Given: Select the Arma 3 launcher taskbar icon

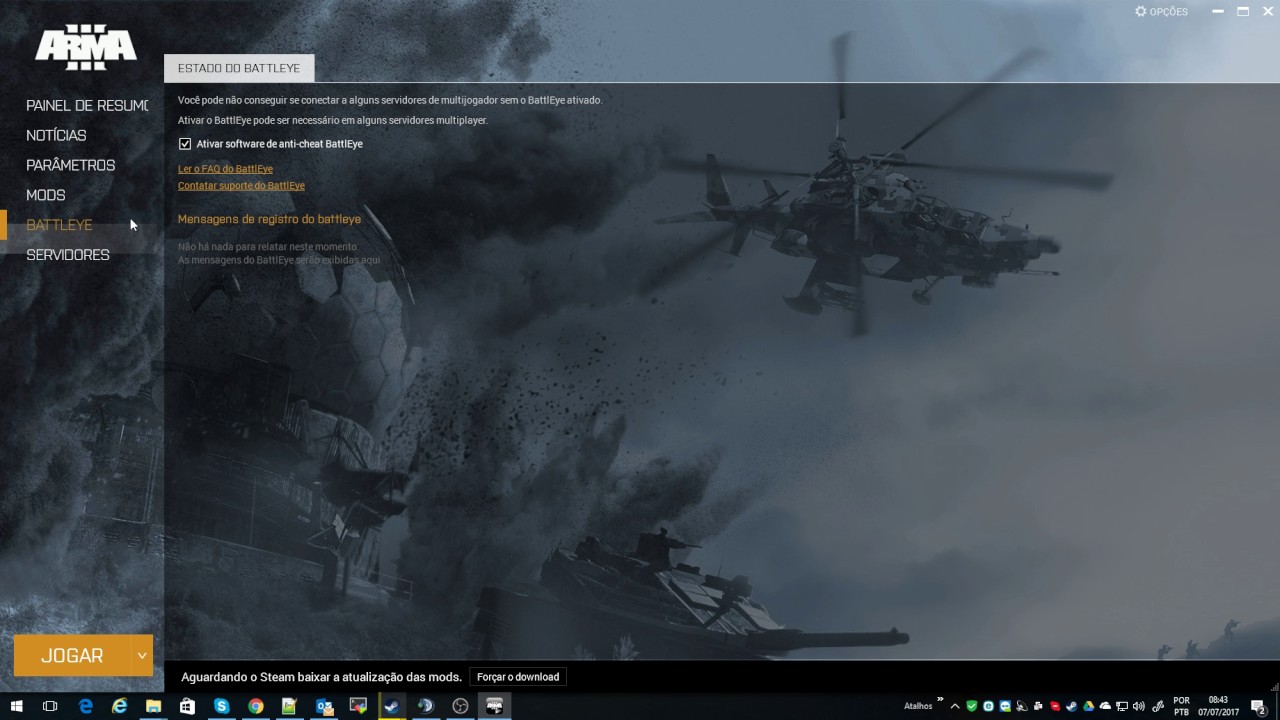Looking at the screenshot, I should point(494,706).
